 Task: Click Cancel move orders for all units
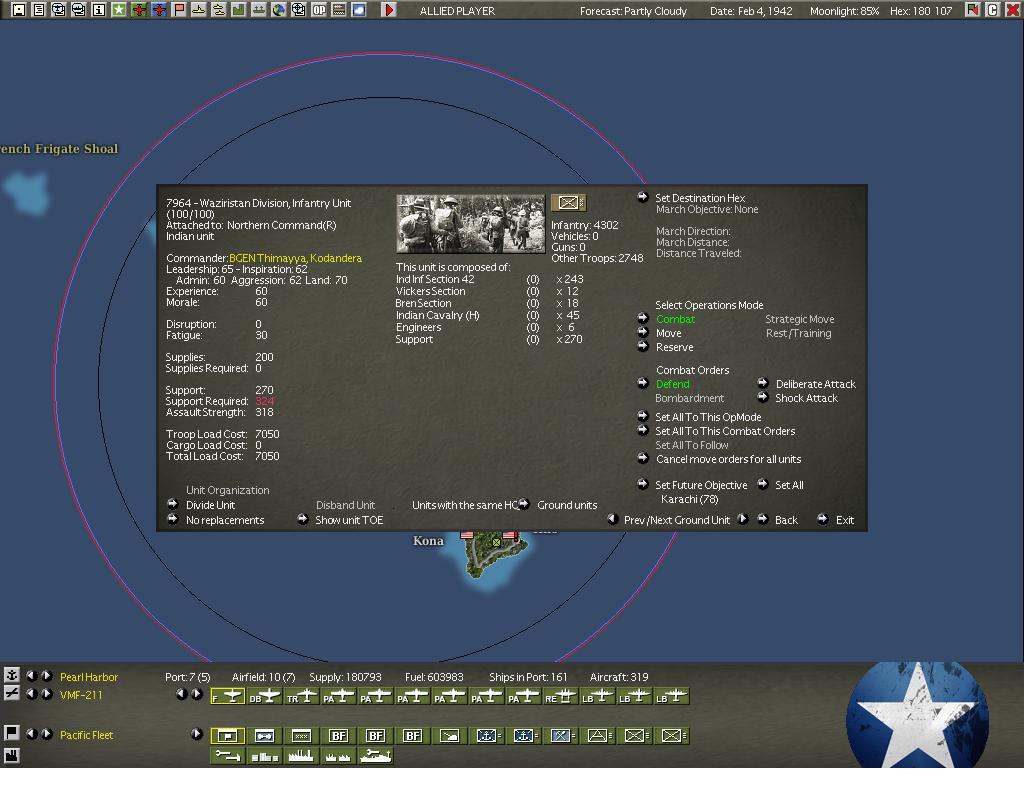coord(728,459)
